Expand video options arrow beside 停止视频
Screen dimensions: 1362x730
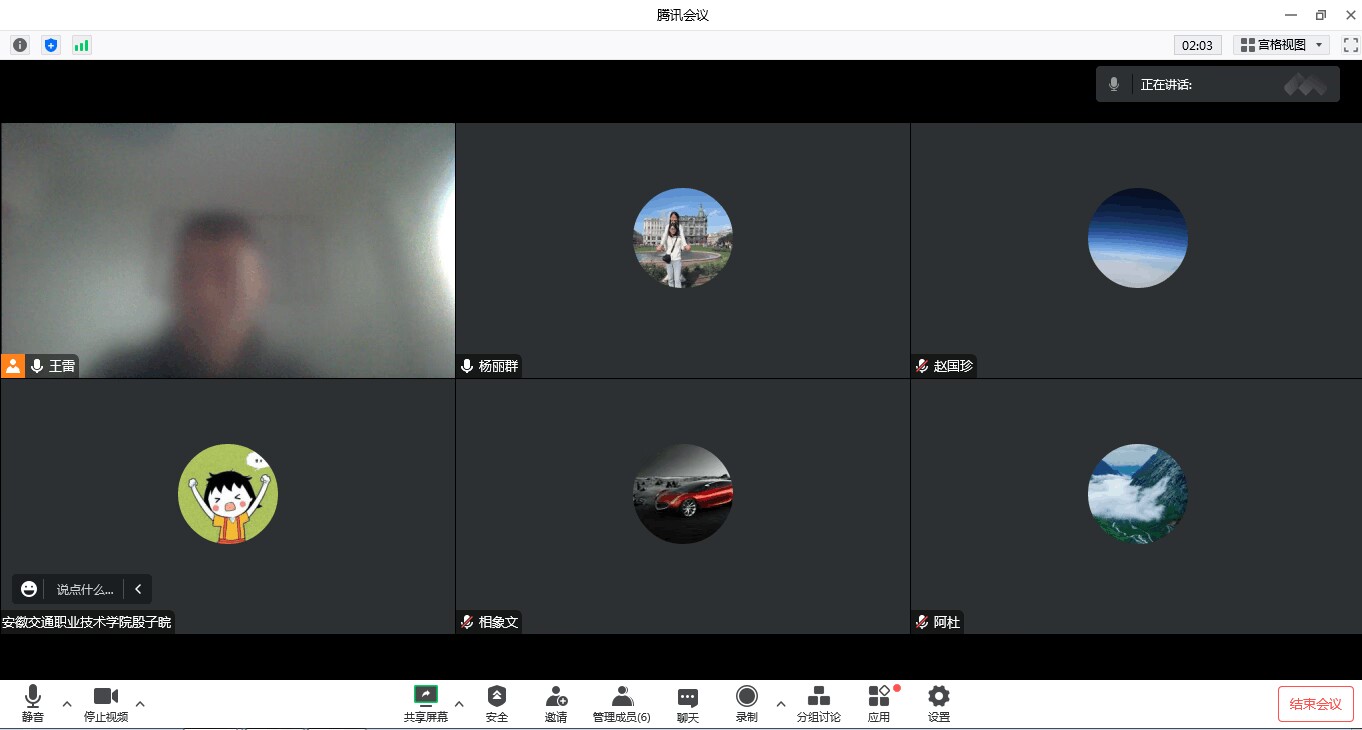coord(140,704)
